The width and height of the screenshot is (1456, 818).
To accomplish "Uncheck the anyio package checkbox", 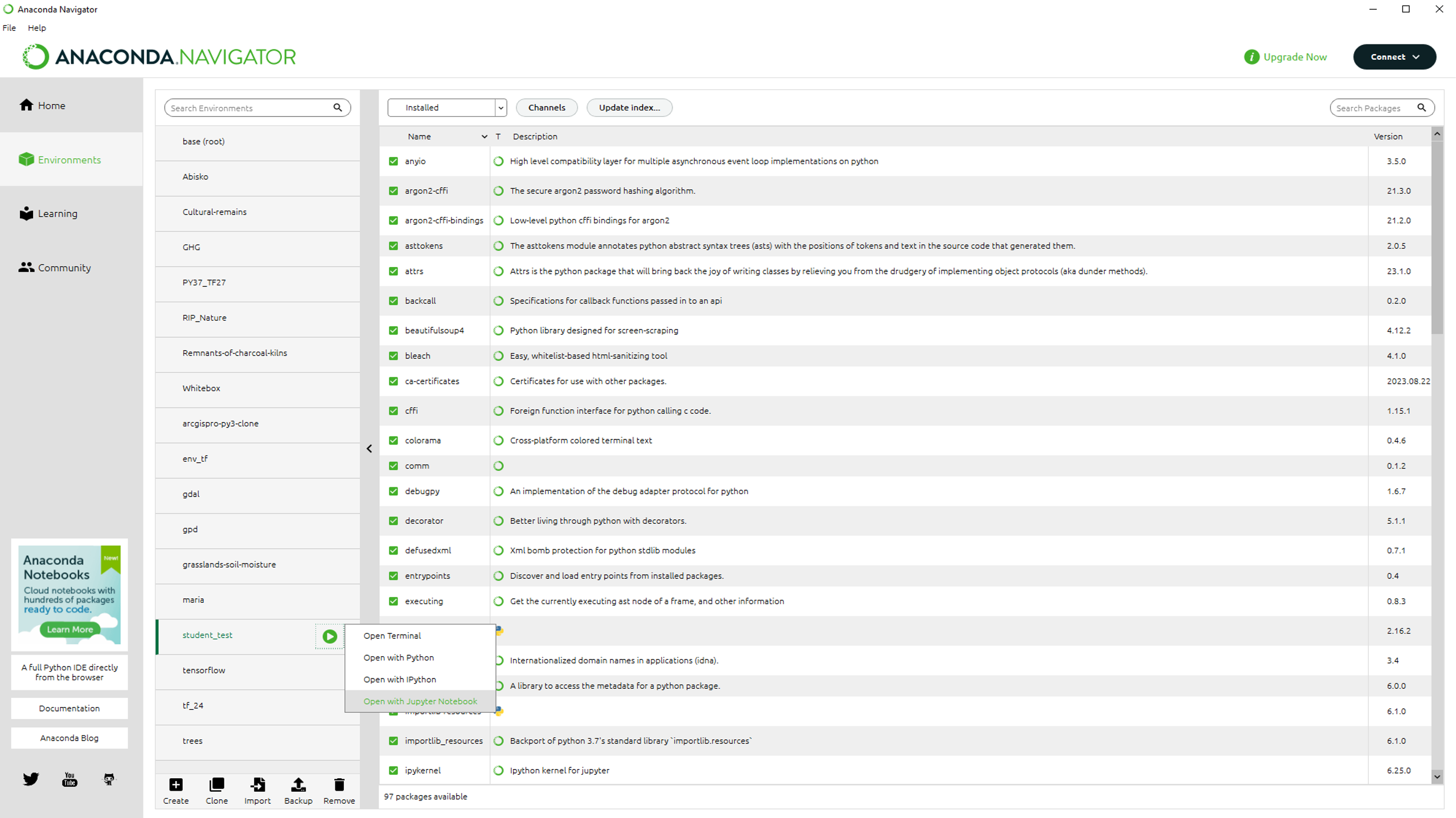I will (x=393, y=161).
